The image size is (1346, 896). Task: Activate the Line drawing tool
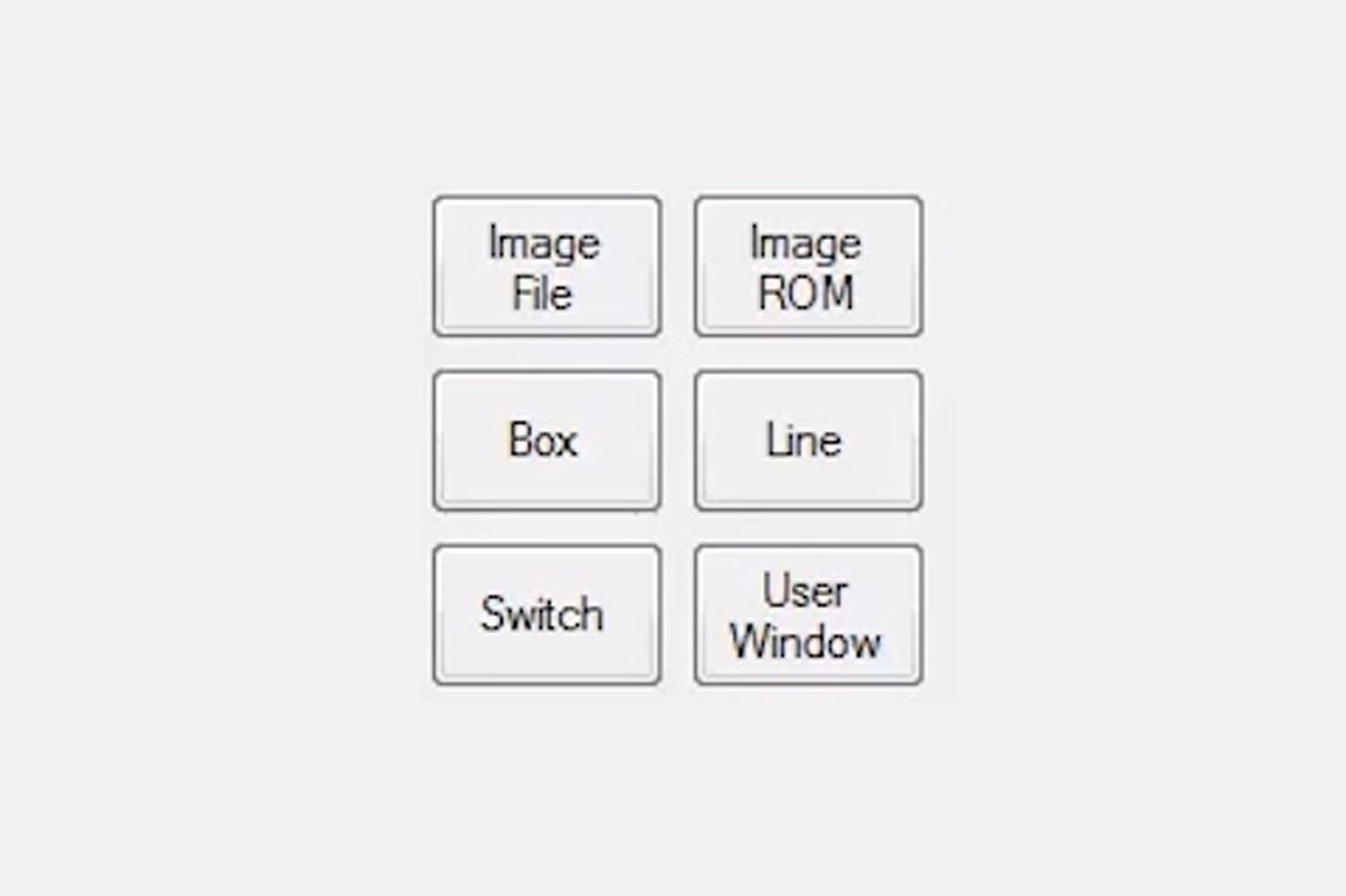(x=808, y=440)
